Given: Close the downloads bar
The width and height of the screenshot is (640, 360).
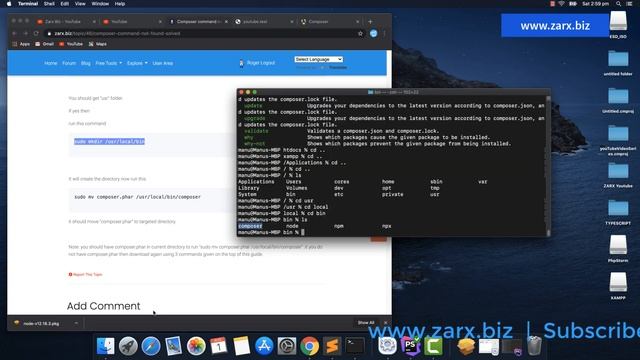Looking at the screenshot, I should click(386, 323).
